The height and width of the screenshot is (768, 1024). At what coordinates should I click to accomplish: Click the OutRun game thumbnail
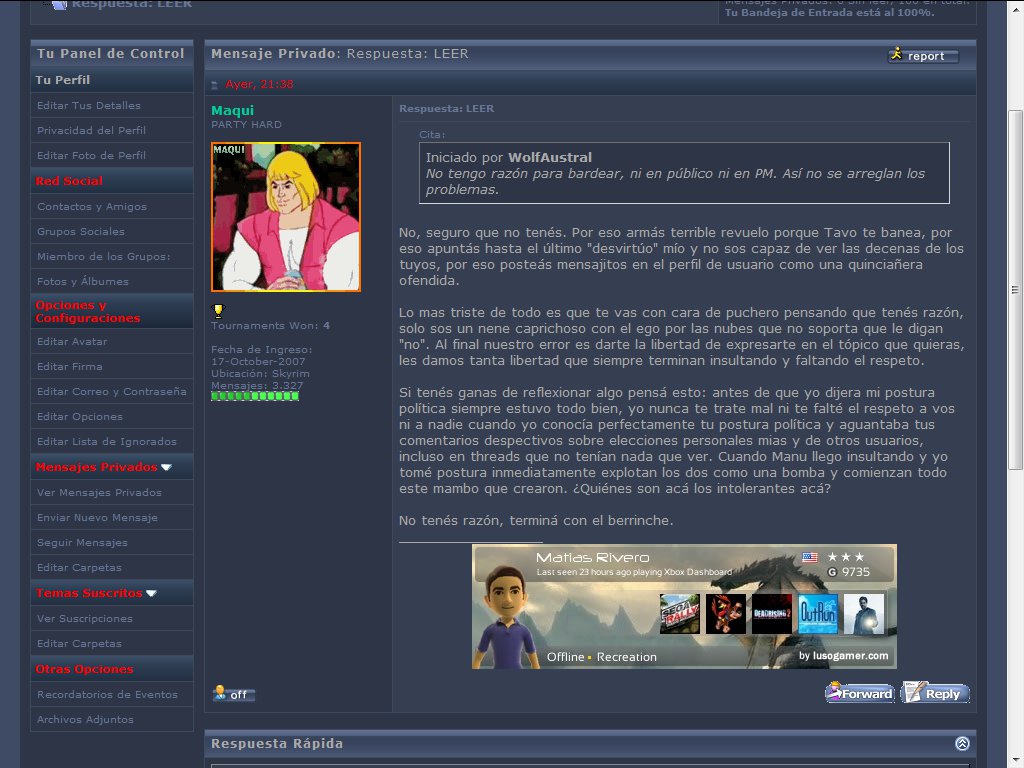[x=818, y=613]
